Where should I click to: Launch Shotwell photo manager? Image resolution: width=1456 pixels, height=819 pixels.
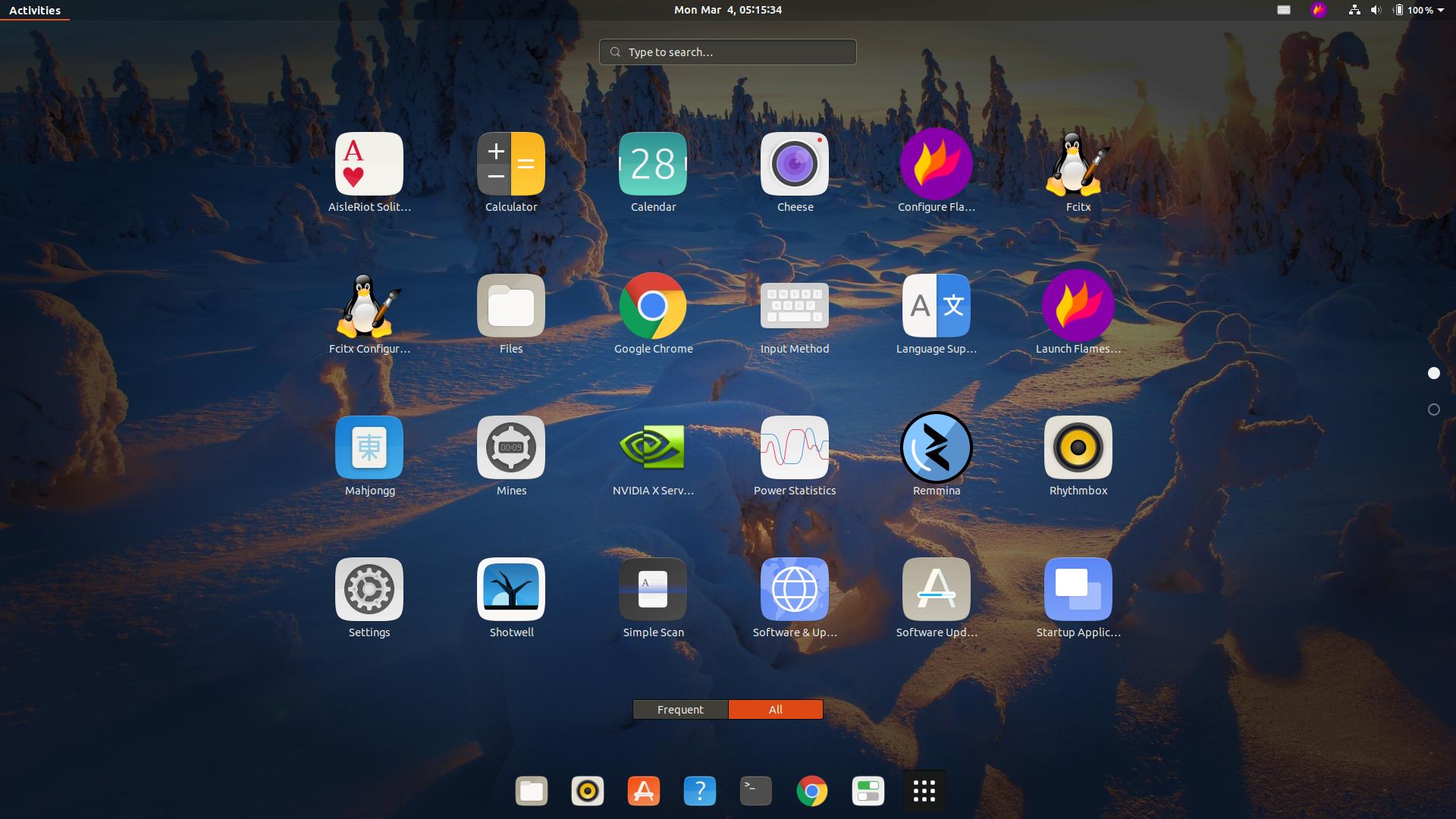pyautogui.click(x=511, y=588)
